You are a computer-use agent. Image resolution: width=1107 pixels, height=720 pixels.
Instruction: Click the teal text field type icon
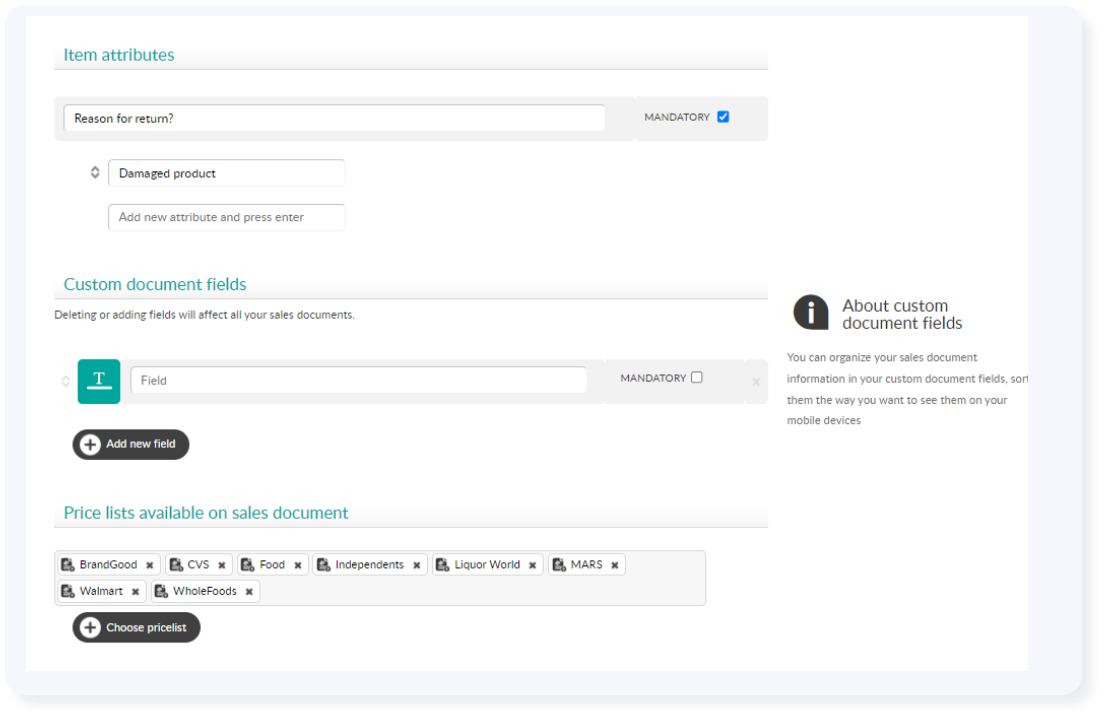coord(99,381)
